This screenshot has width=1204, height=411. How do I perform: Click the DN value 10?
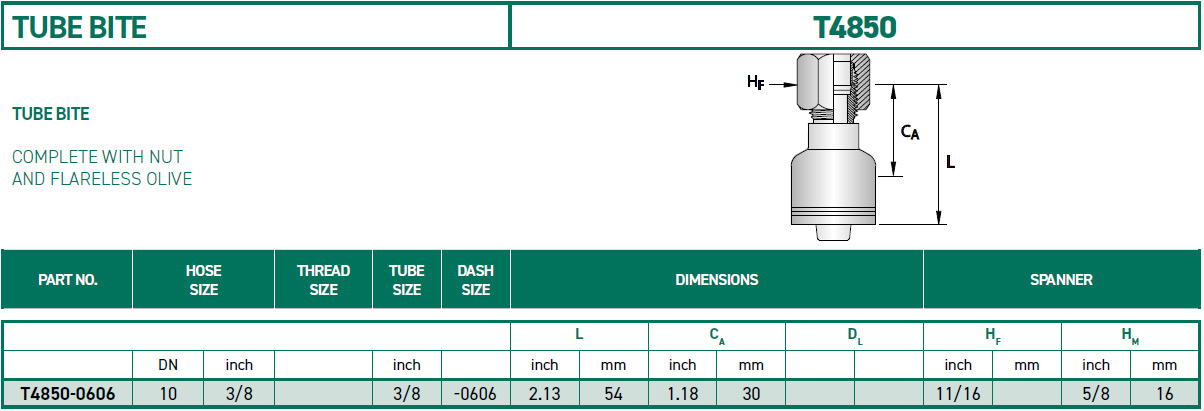(168, 394)
